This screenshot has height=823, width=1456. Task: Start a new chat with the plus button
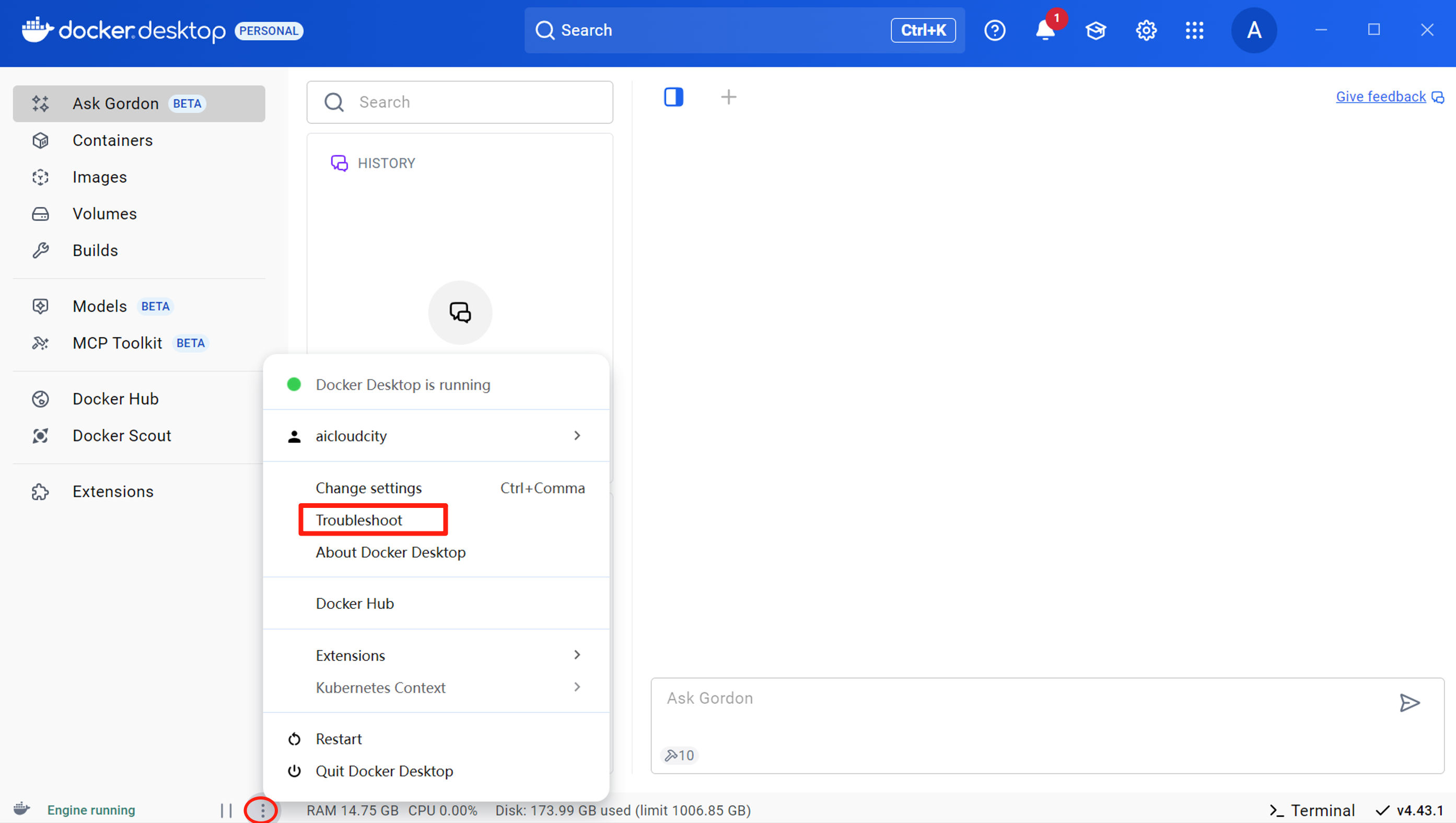[x=729, y=97]
